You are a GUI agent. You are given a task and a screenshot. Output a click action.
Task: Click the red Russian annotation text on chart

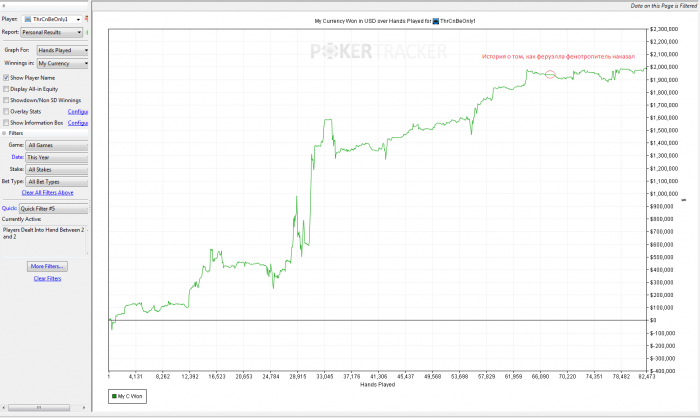pyautogui.click(x=558, y=57)
